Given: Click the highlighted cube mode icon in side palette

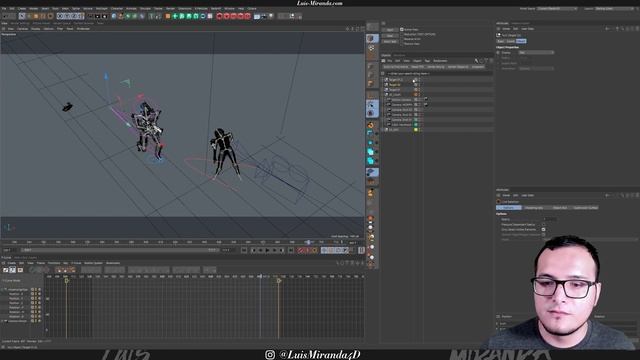Looking at the screenshot, I should click(372, 38).
